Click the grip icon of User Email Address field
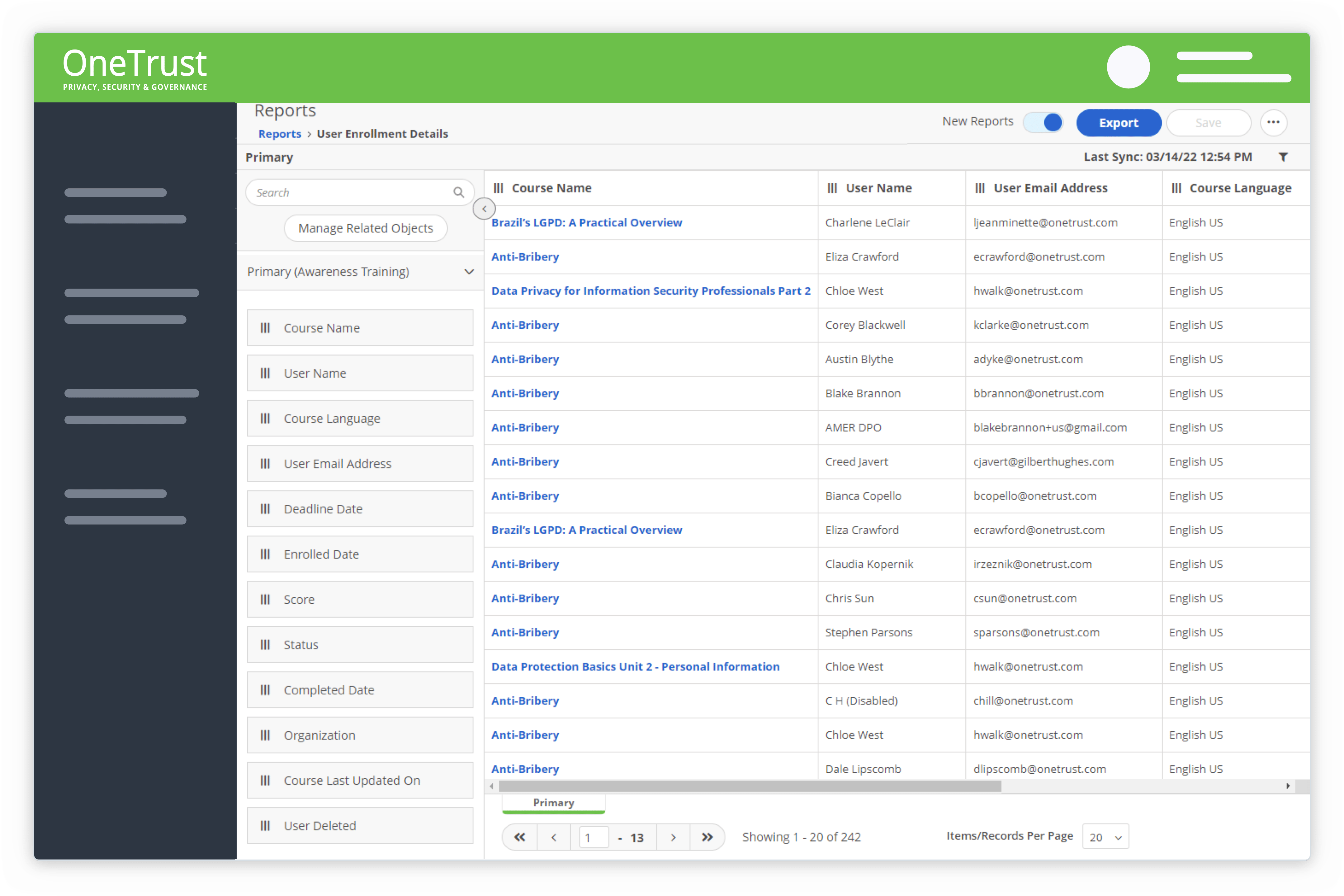Screen dimensions: 1344x896 pyautogui.click(x=265, y=464)
